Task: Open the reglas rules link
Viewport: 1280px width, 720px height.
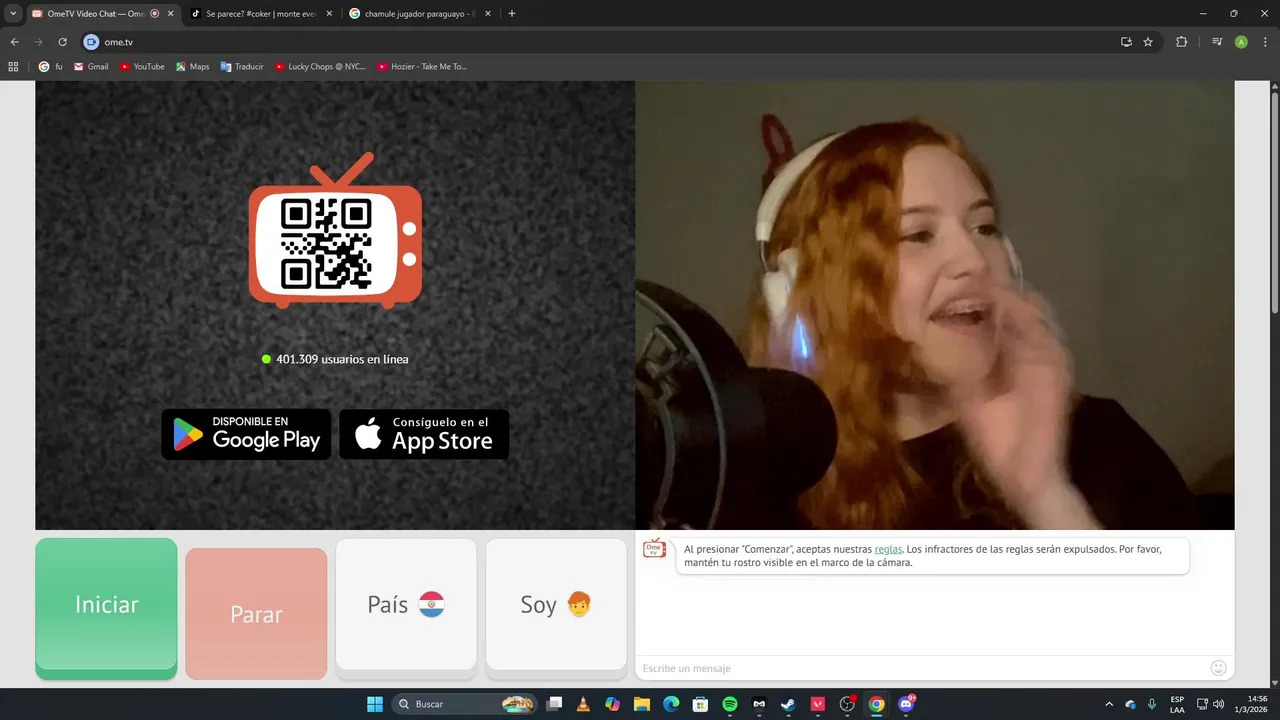Action: coord(888,549)
